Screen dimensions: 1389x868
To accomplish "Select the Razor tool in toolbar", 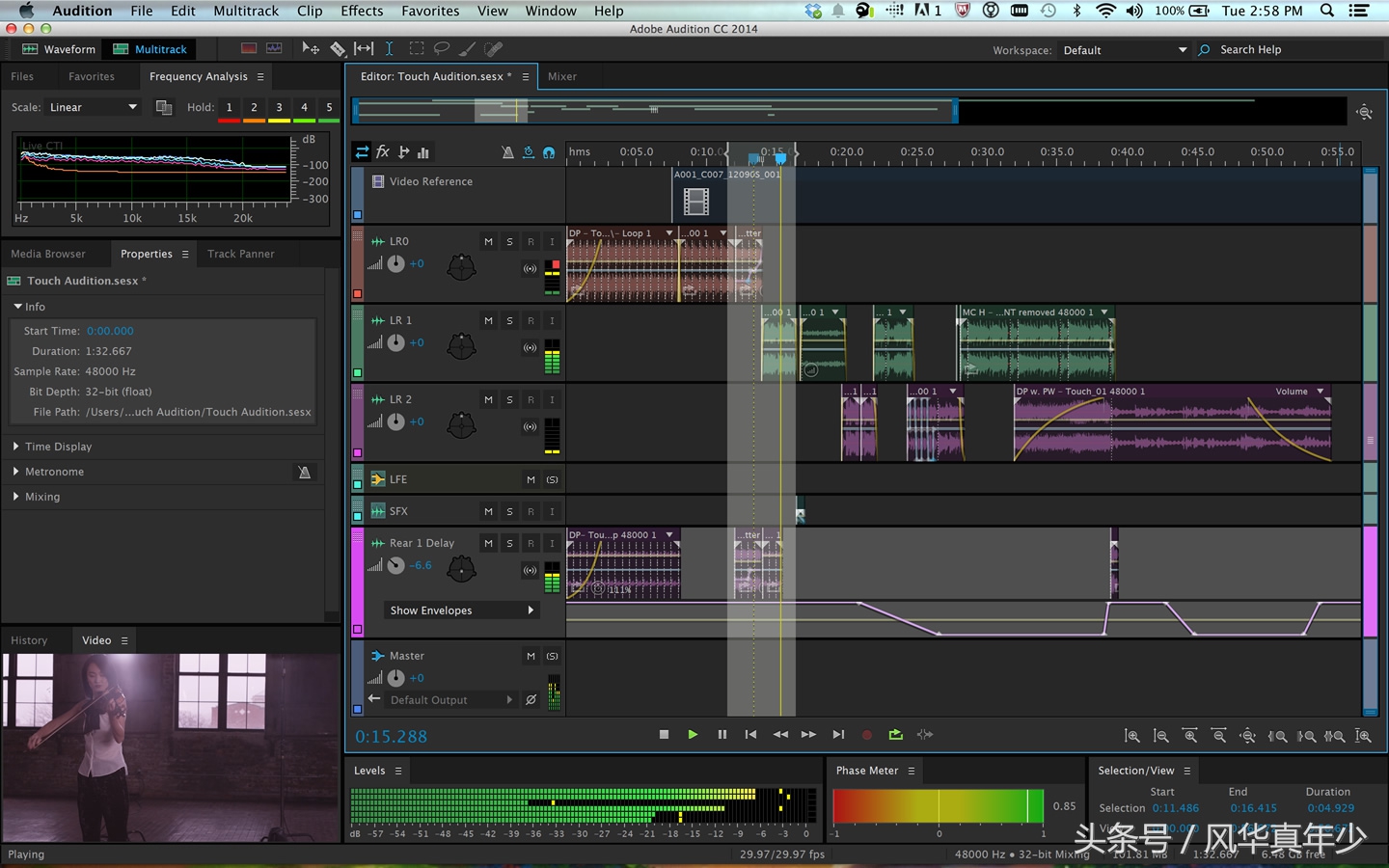I will 338,49.
